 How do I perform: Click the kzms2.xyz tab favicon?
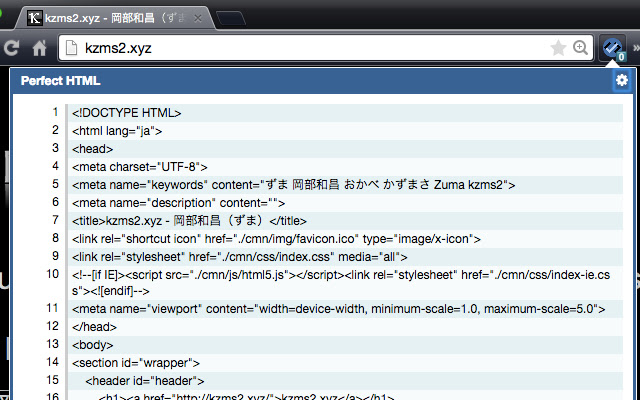(35, 17)
